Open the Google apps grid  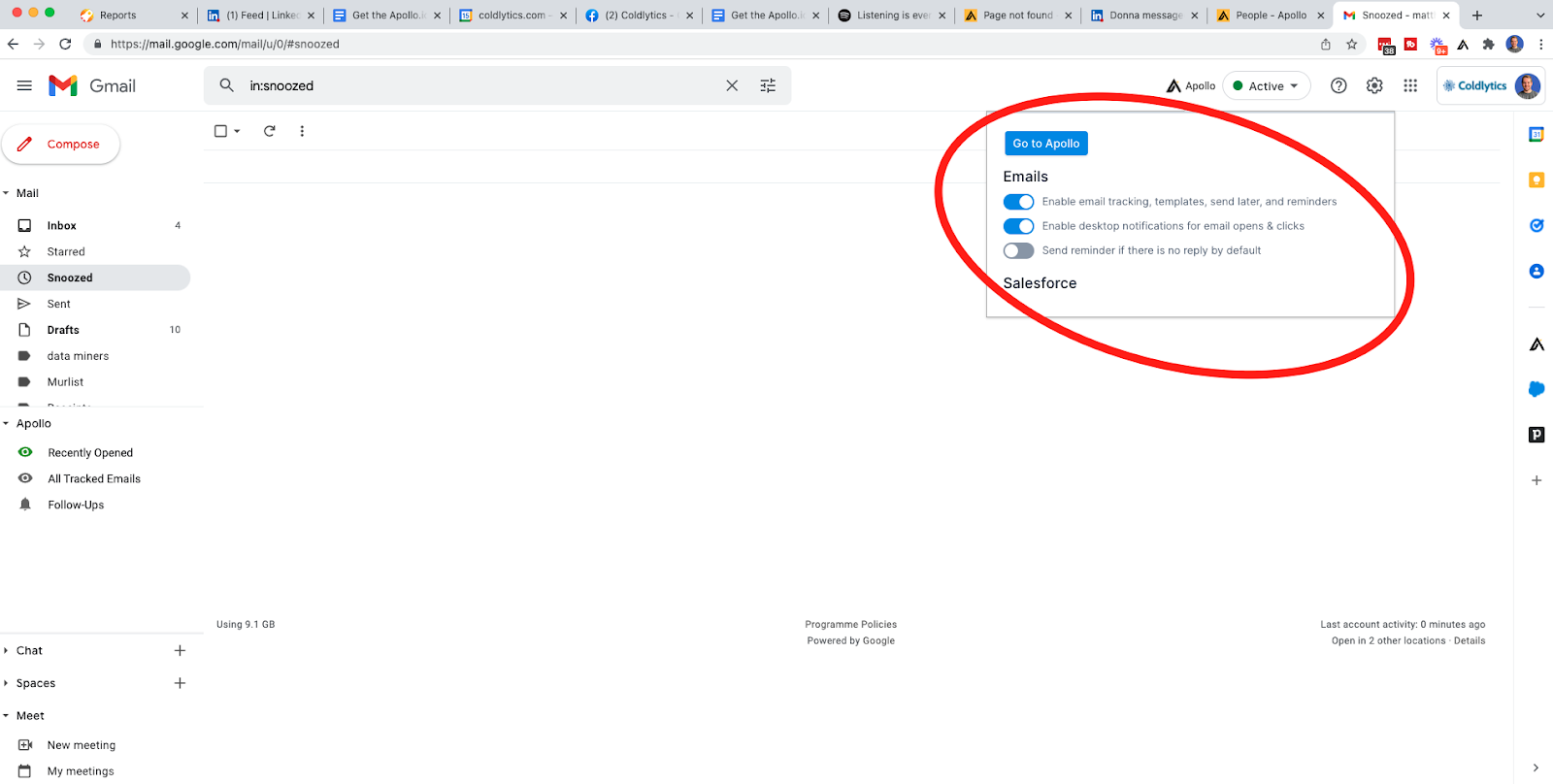(1410, 85)
